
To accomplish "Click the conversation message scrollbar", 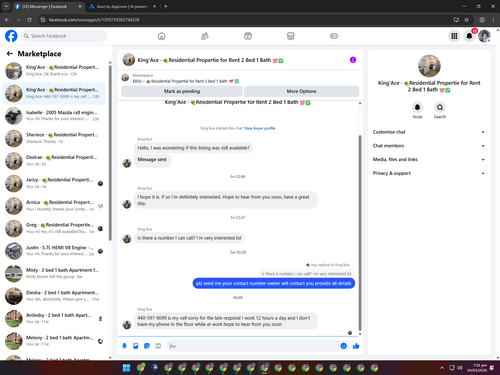I will tap(360, 233).
